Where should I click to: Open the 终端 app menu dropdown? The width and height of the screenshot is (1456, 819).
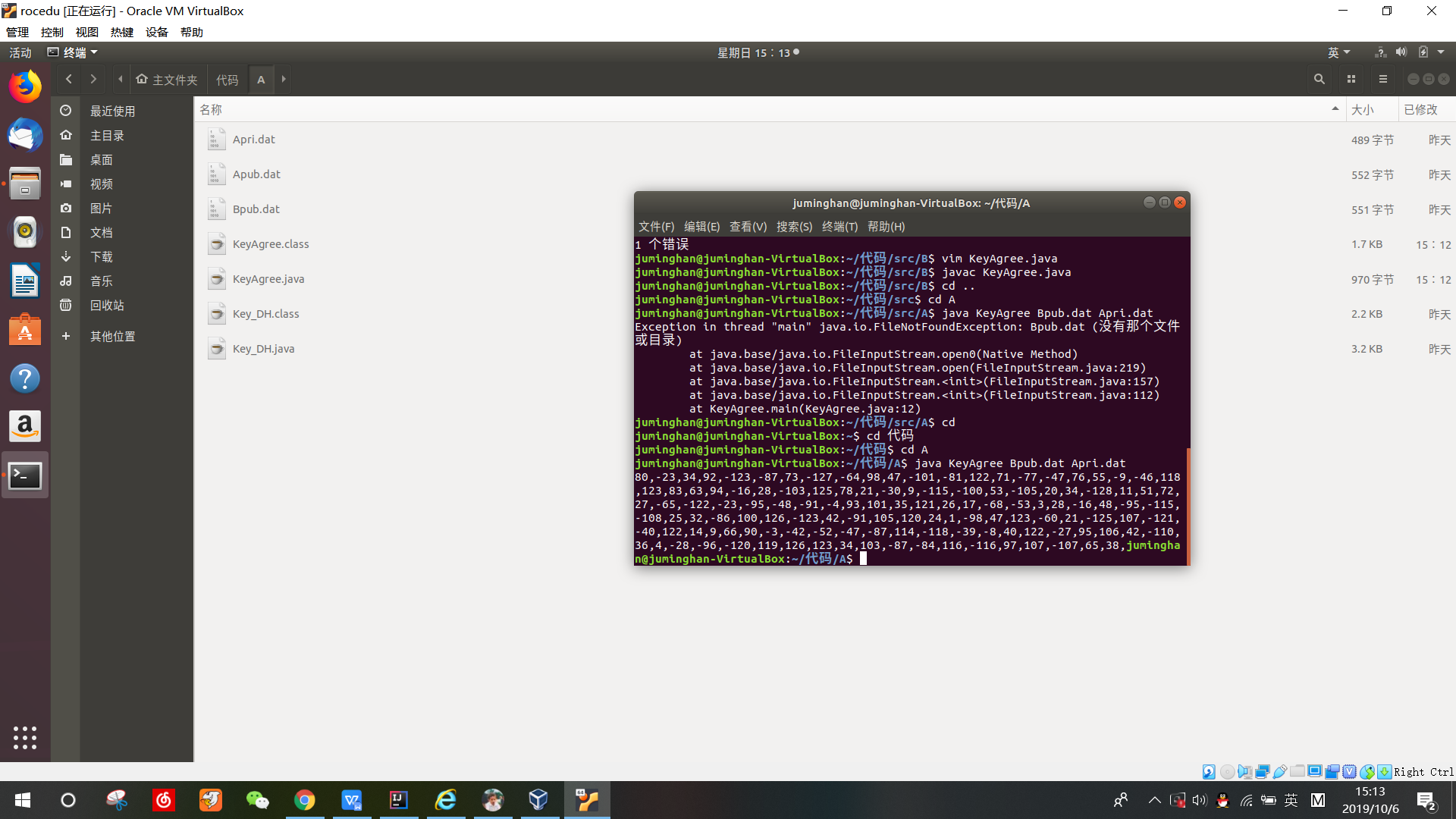74,52
